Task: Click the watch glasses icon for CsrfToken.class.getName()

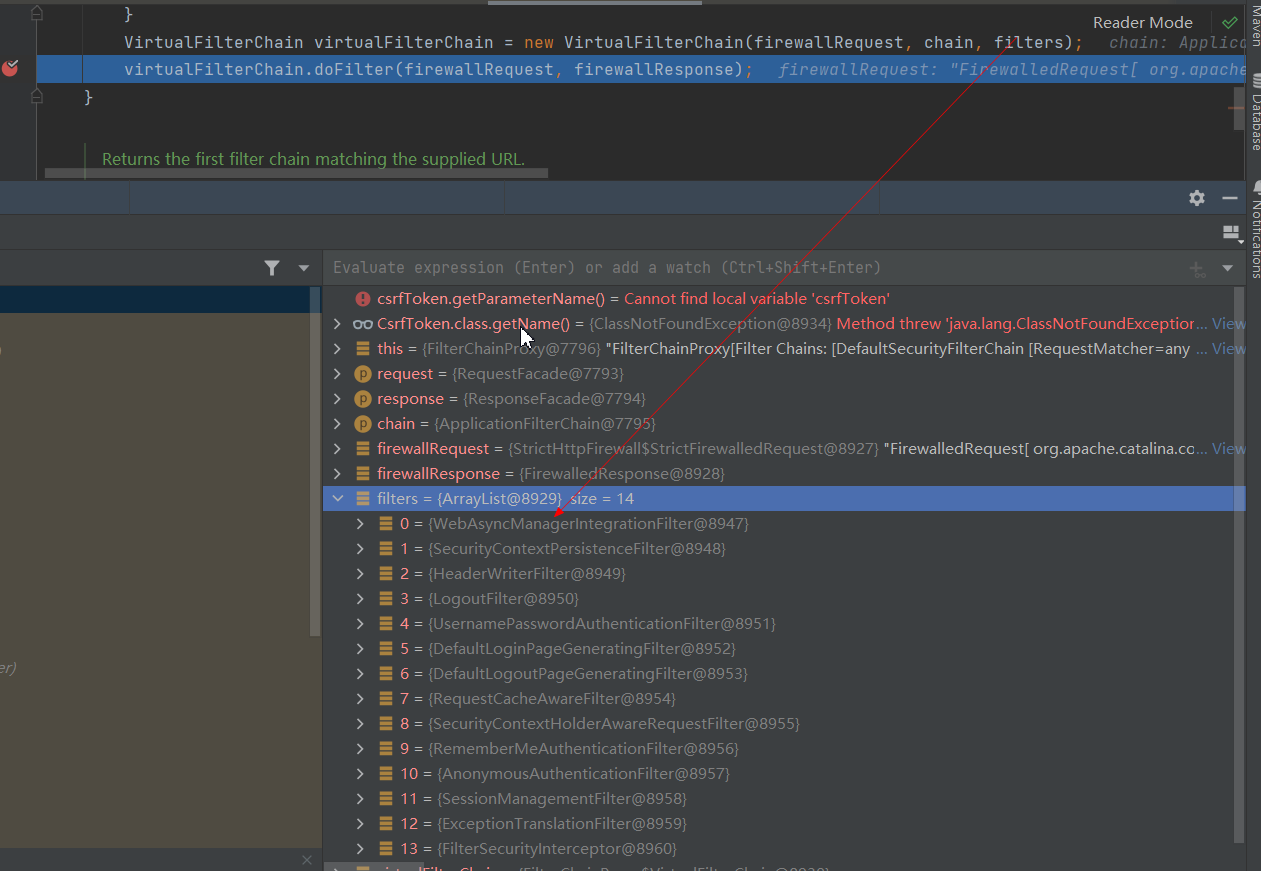Action: pos(363,323)
